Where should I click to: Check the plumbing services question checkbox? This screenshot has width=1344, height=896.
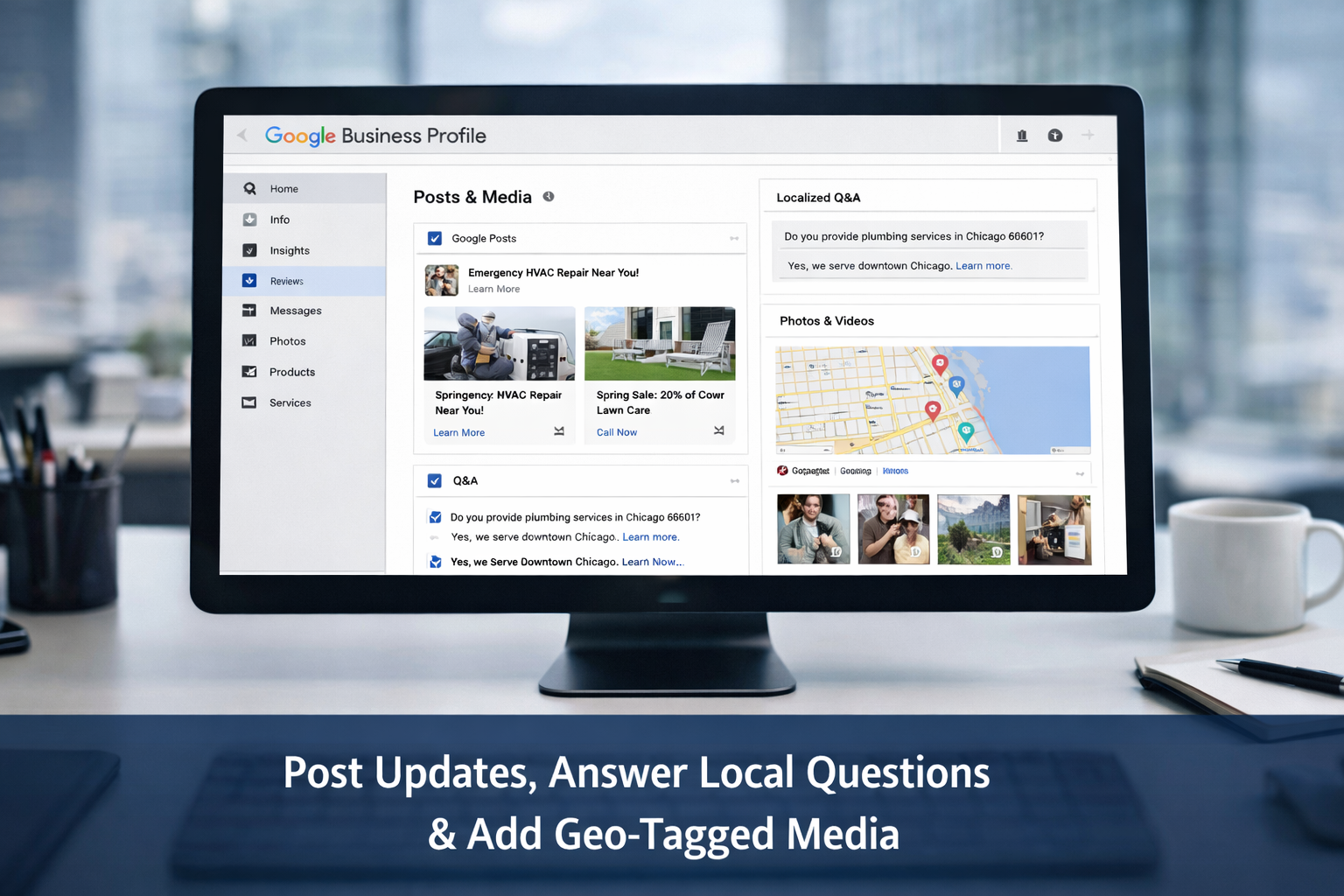pyautogui.click(x=436, y=517)
